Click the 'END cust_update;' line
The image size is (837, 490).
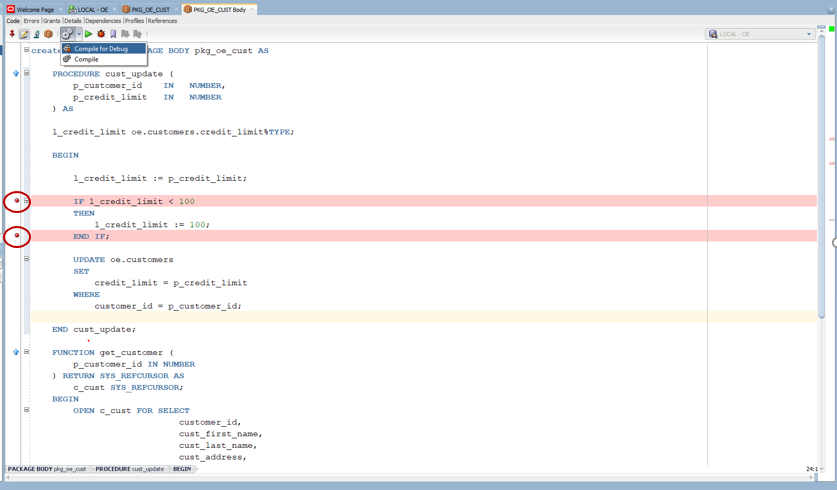tap(94, 329)
